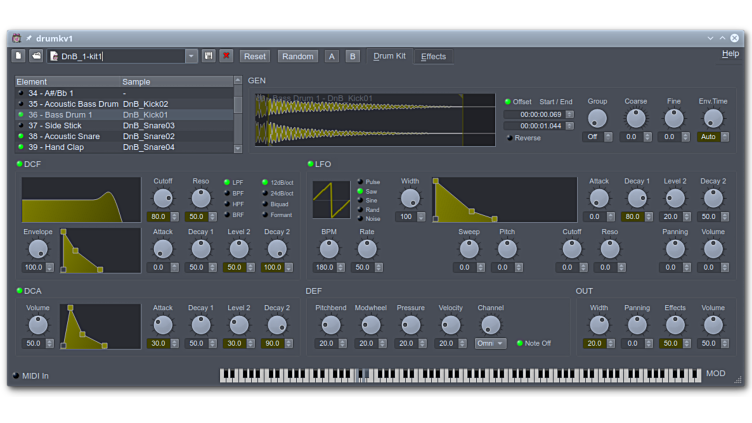
Task: Click the sample waveform display in GEN
Action: tap(374, 121)
